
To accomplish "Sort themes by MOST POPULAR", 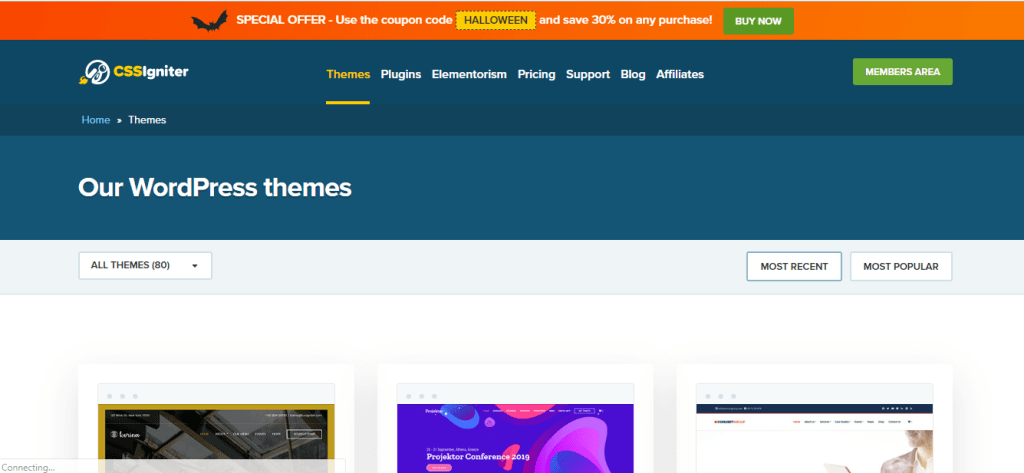I will click(x=901, y=267).
